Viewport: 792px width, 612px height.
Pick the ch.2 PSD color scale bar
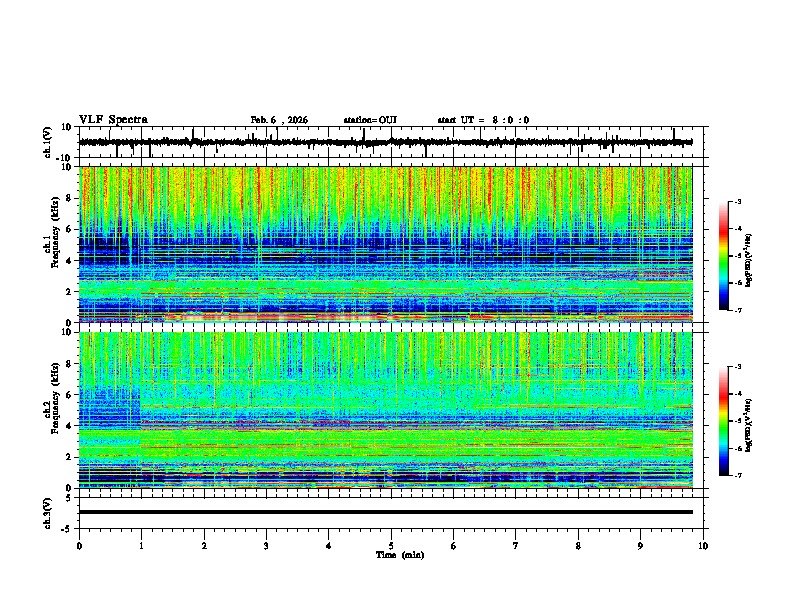click(x=724, y=421)
